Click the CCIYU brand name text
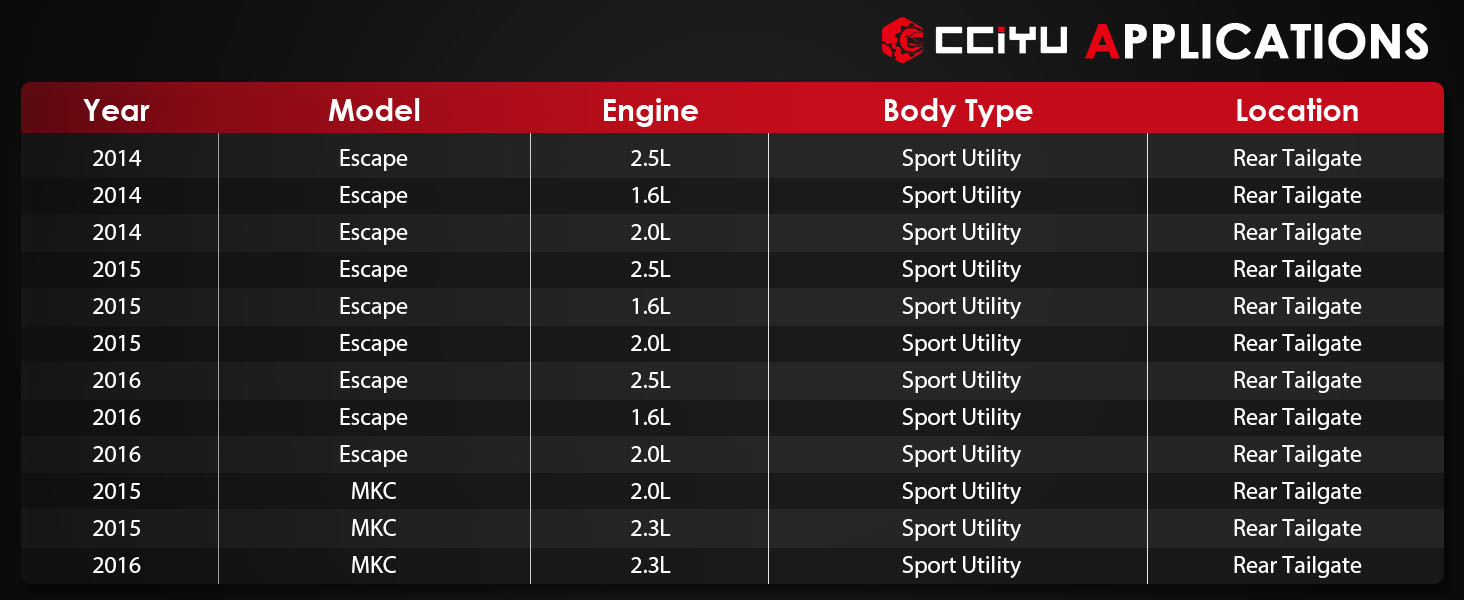The width and height of the screenshot is (1464, 600). 1000,39
